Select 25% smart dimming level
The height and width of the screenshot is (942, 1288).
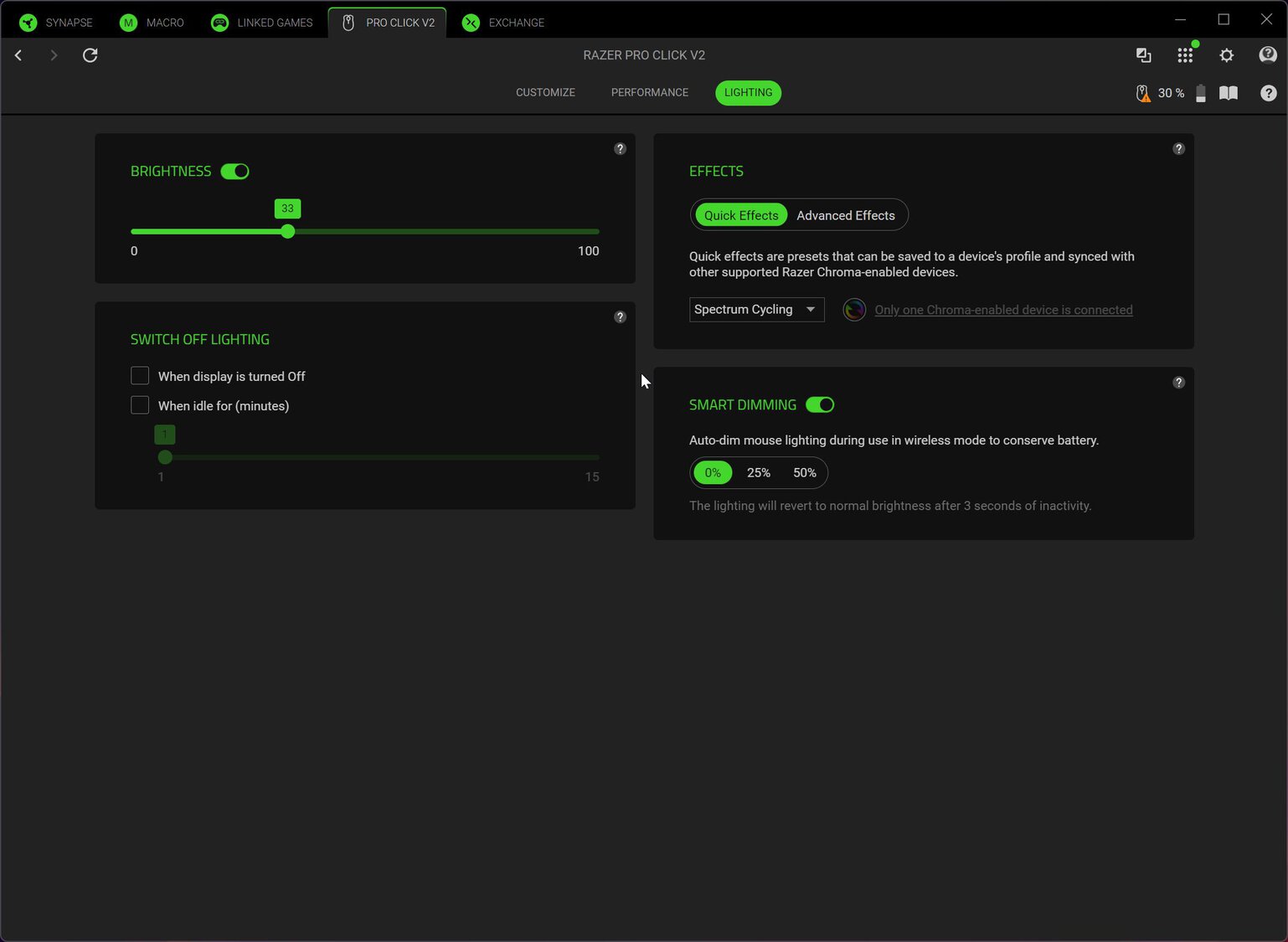pos(759,473)
